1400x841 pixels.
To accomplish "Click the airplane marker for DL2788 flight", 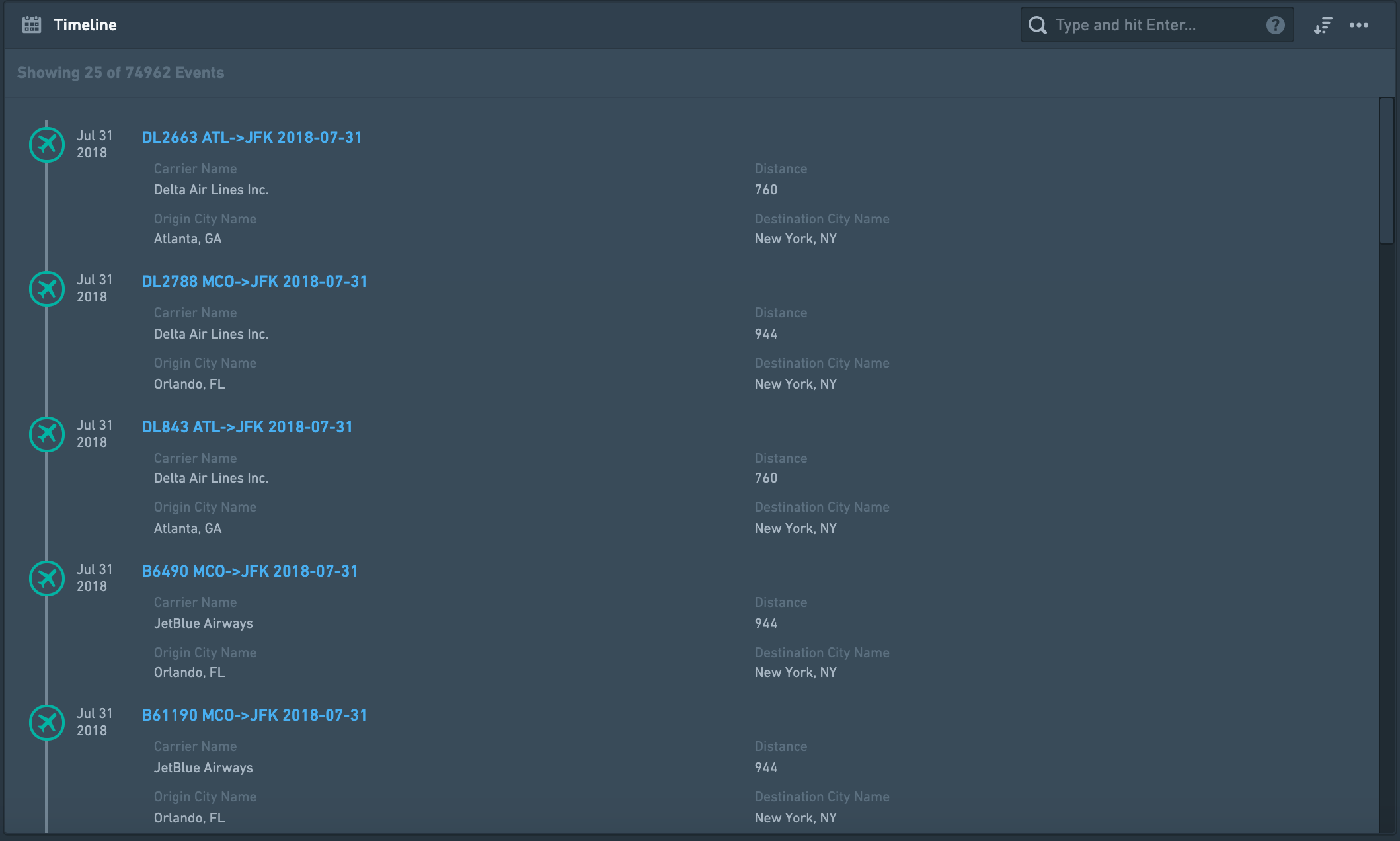I will 47,289.
